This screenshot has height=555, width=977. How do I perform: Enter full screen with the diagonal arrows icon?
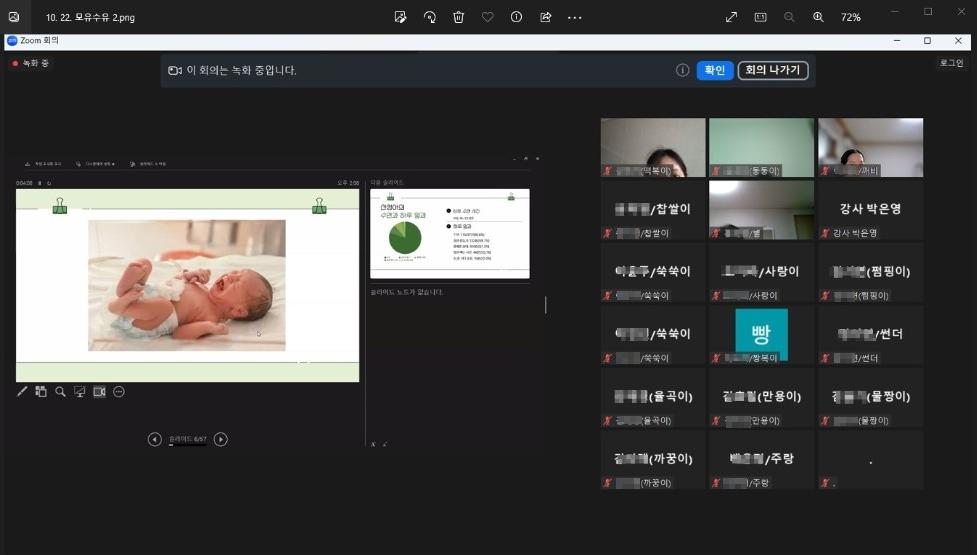pos(732,17)
